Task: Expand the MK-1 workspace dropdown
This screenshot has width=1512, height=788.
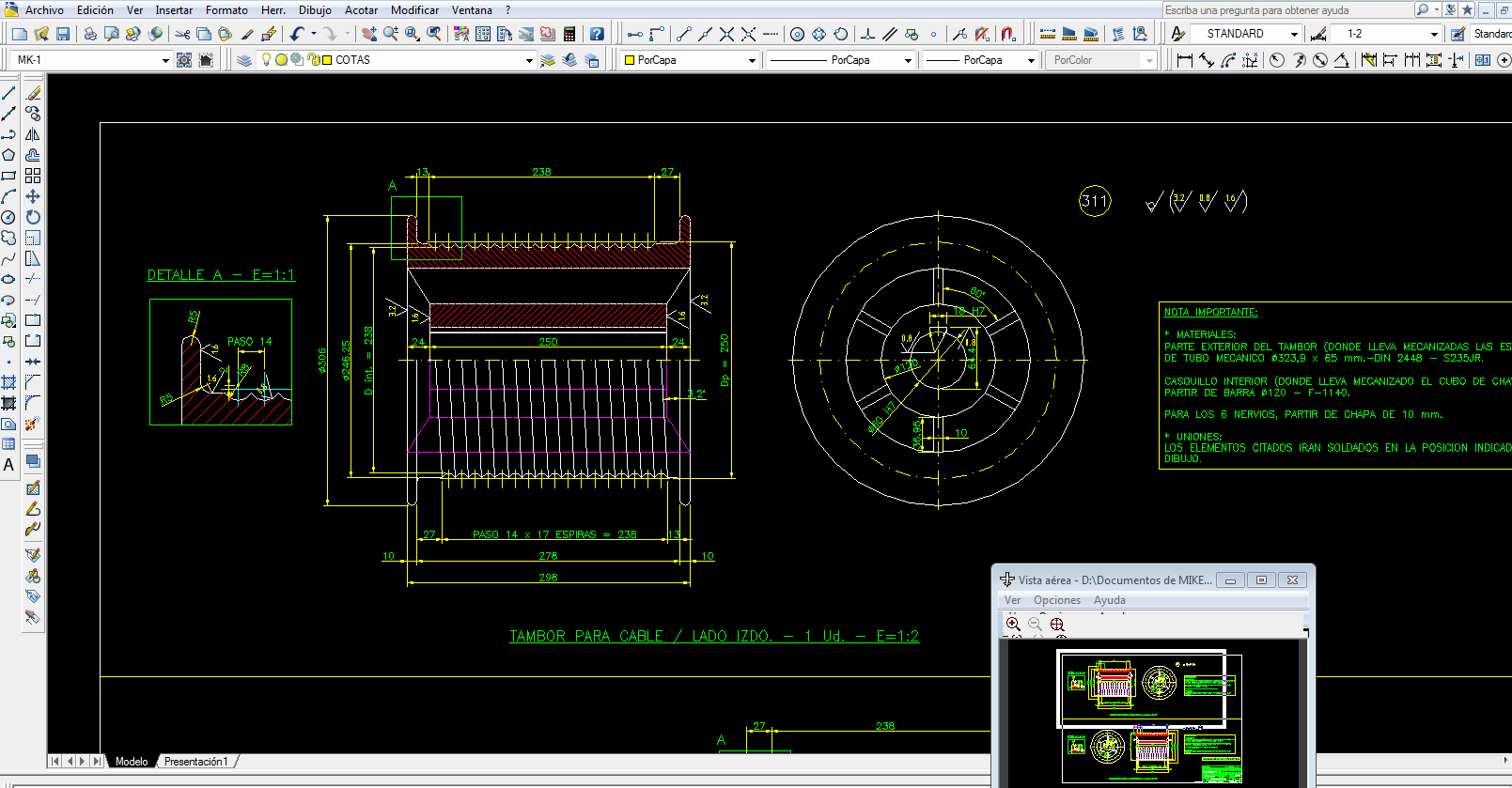Action: (x=165, y=60)
